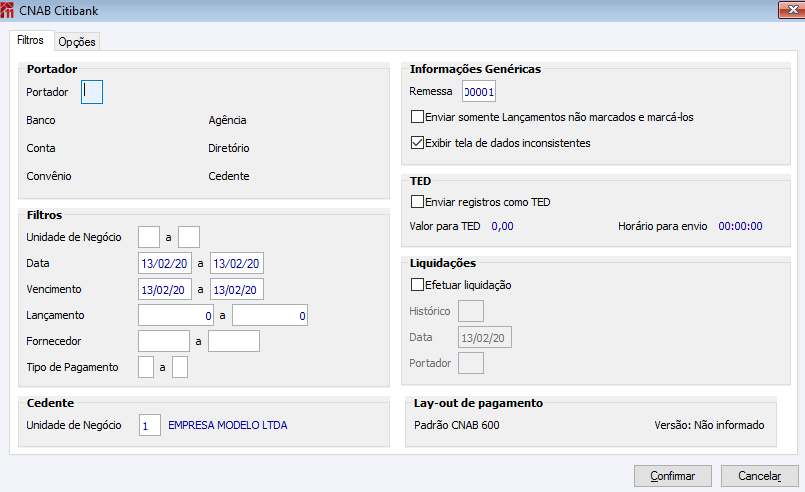Click the Cancelar button
Viewport: 805px width, 492px height.
click(760, 476)
